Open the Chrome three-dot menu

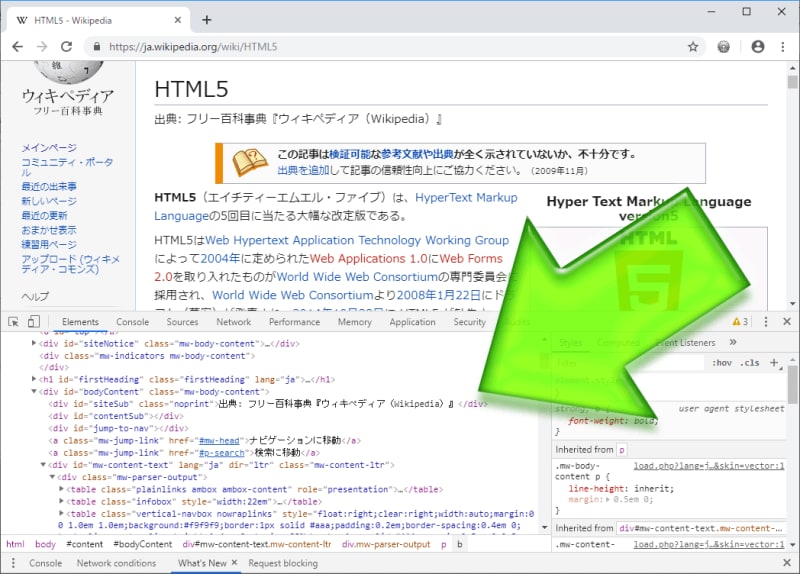783,47
